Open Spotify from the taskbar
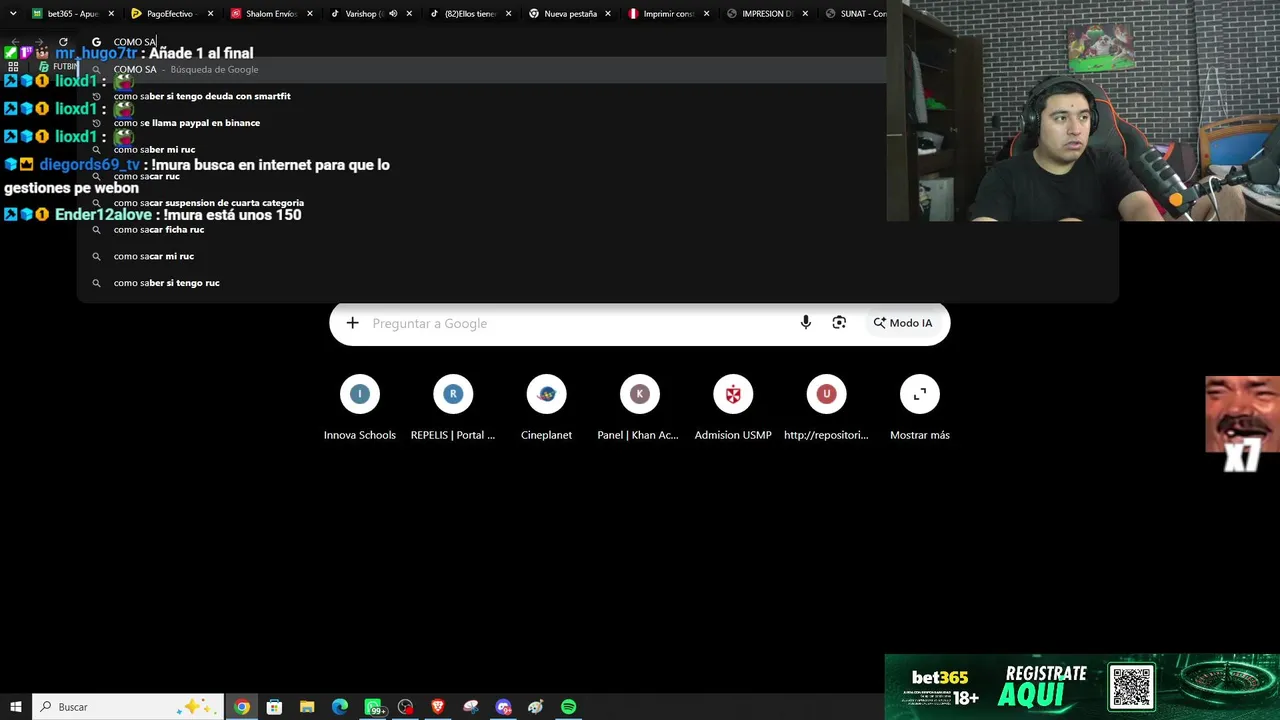Viewport: 1280px width, 720px height. (568, 707)
